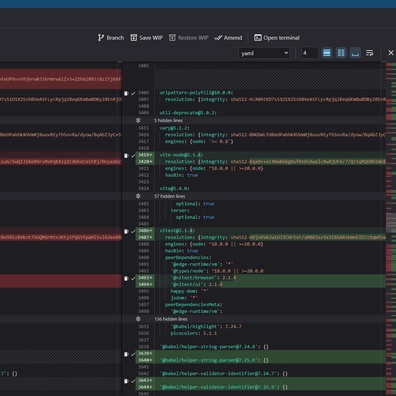The height and width of the screenshot is (396, 396).
Task: Click the Restore WIP toolbar item
Action: pyautogui.click(x=188, y=38)
